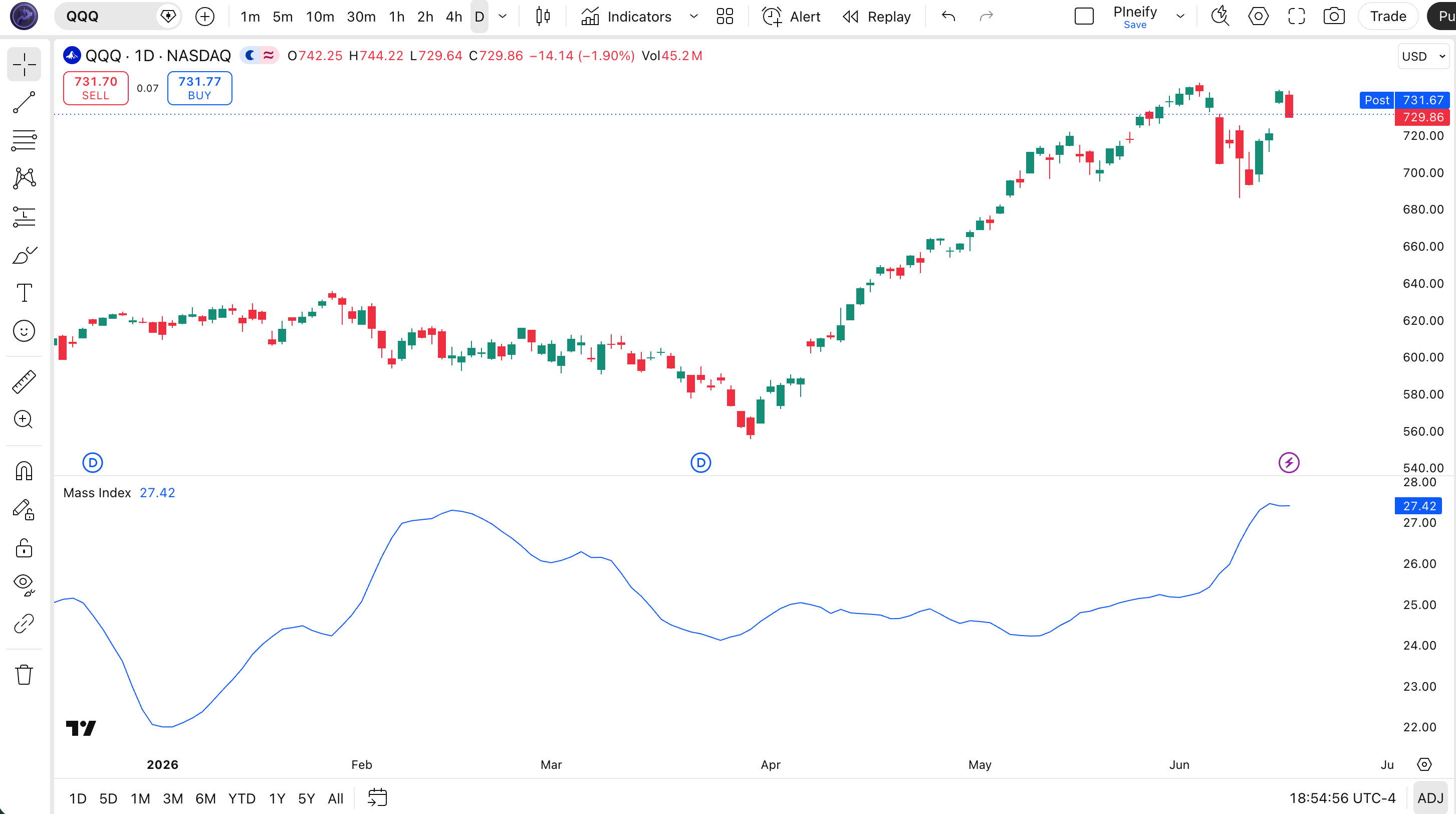
Task: Open the go to date calendar
Action: 377,797
